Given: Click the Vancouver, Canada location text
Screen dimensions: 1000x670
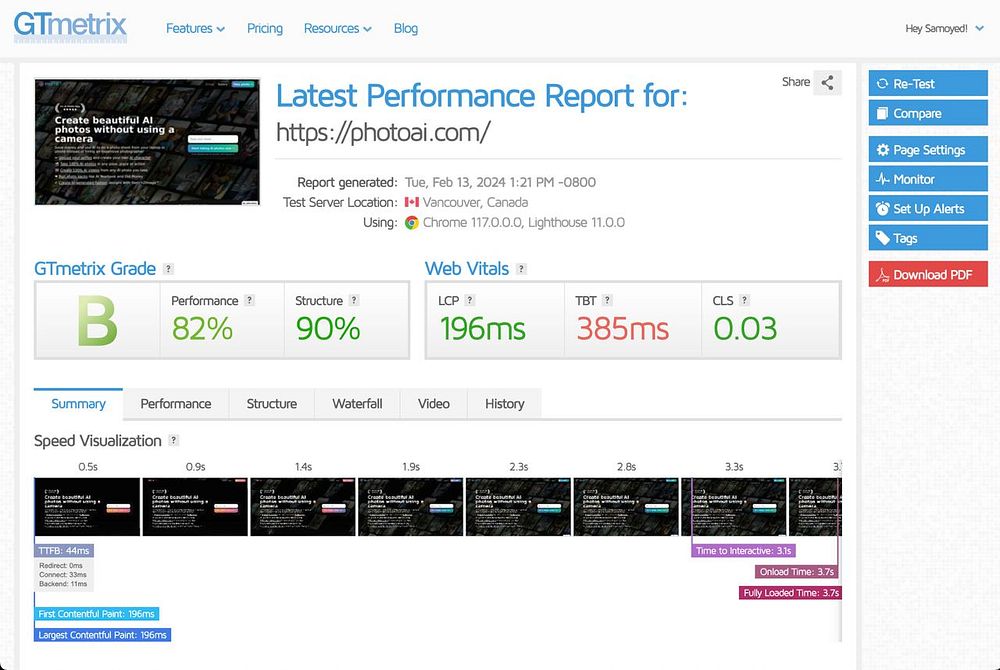Looking at the screenshot, I should pos(475,202).
